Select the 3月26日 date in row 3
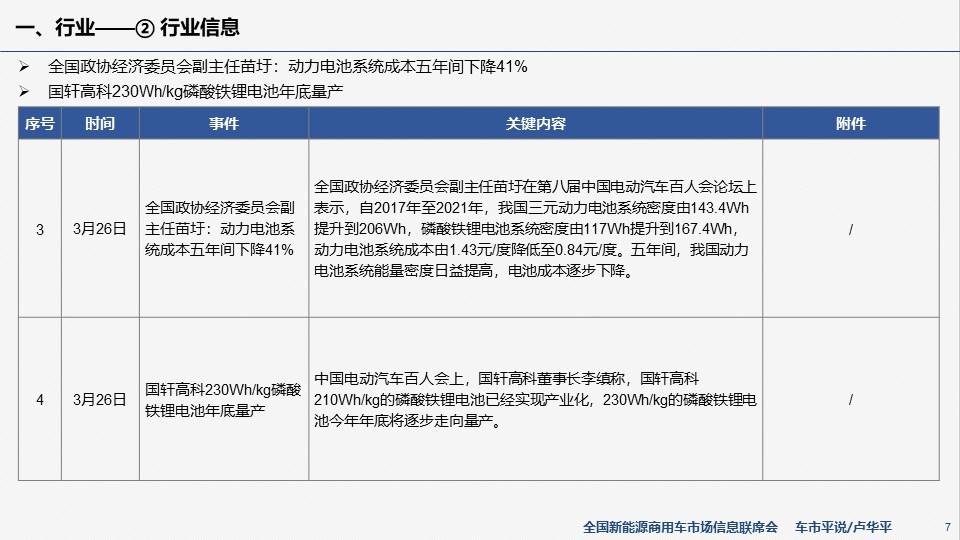Viewport: 960px width, 540px height. pyautogui.click(x=100, y=229)
